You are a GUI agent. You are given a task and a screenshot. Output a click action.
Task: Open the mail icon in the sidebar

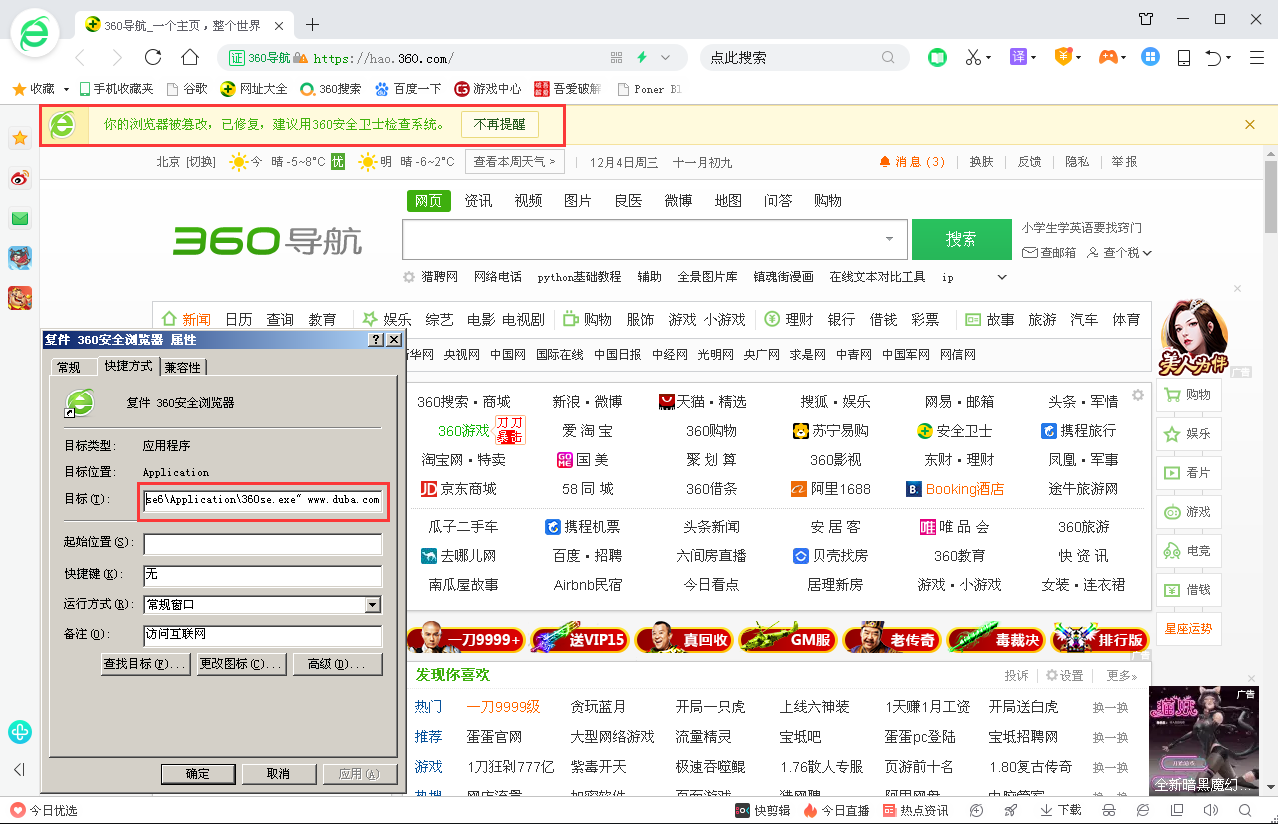[20, 218]
